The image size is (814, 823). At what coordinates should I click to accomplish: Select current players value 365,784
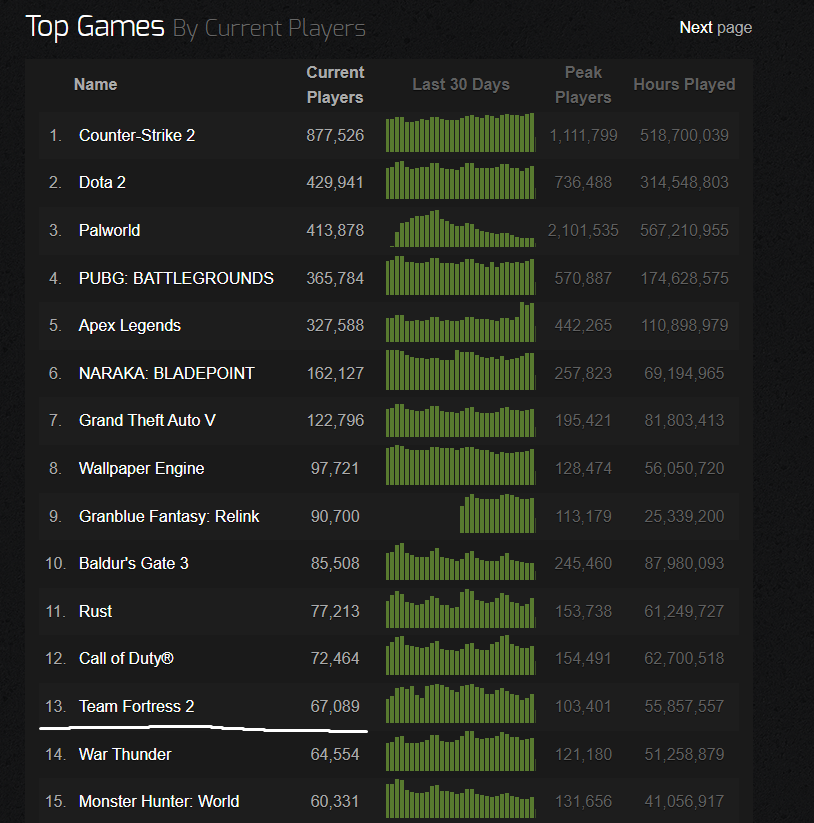pyautogui.click(x=335, y=278)
